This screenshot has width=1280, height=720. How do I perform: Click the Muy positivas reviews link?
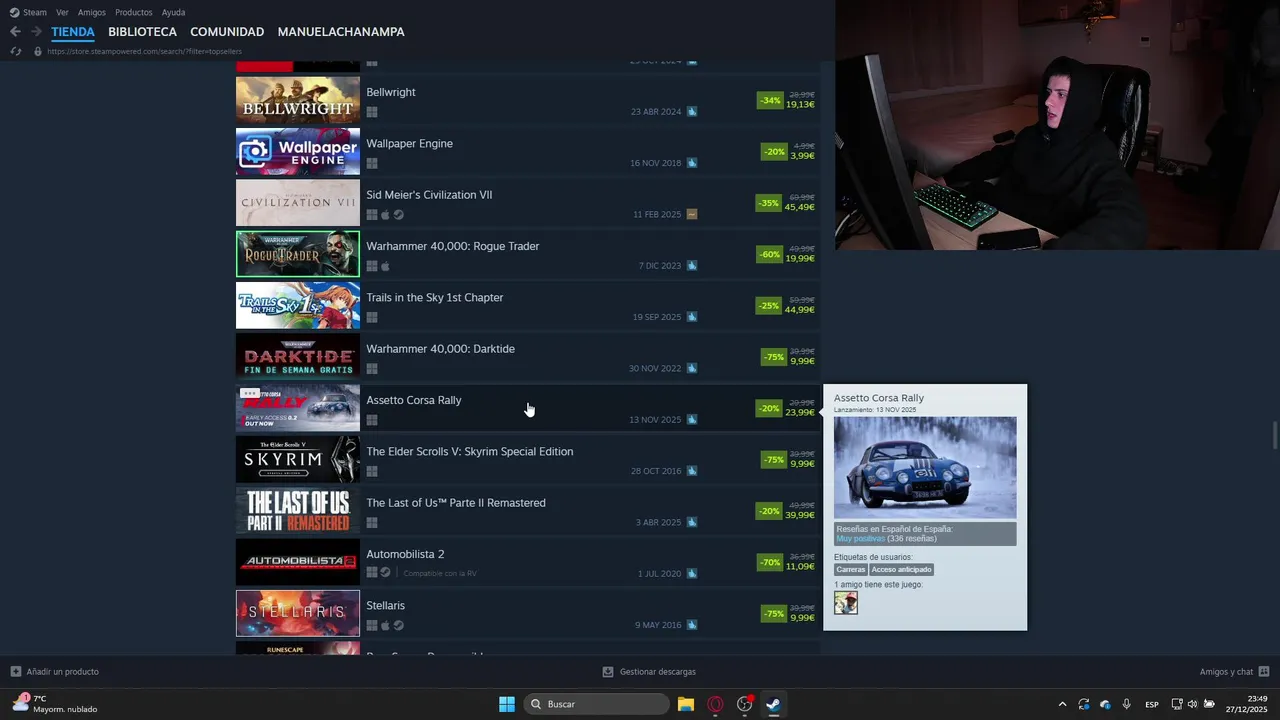[x=860, y=538]
